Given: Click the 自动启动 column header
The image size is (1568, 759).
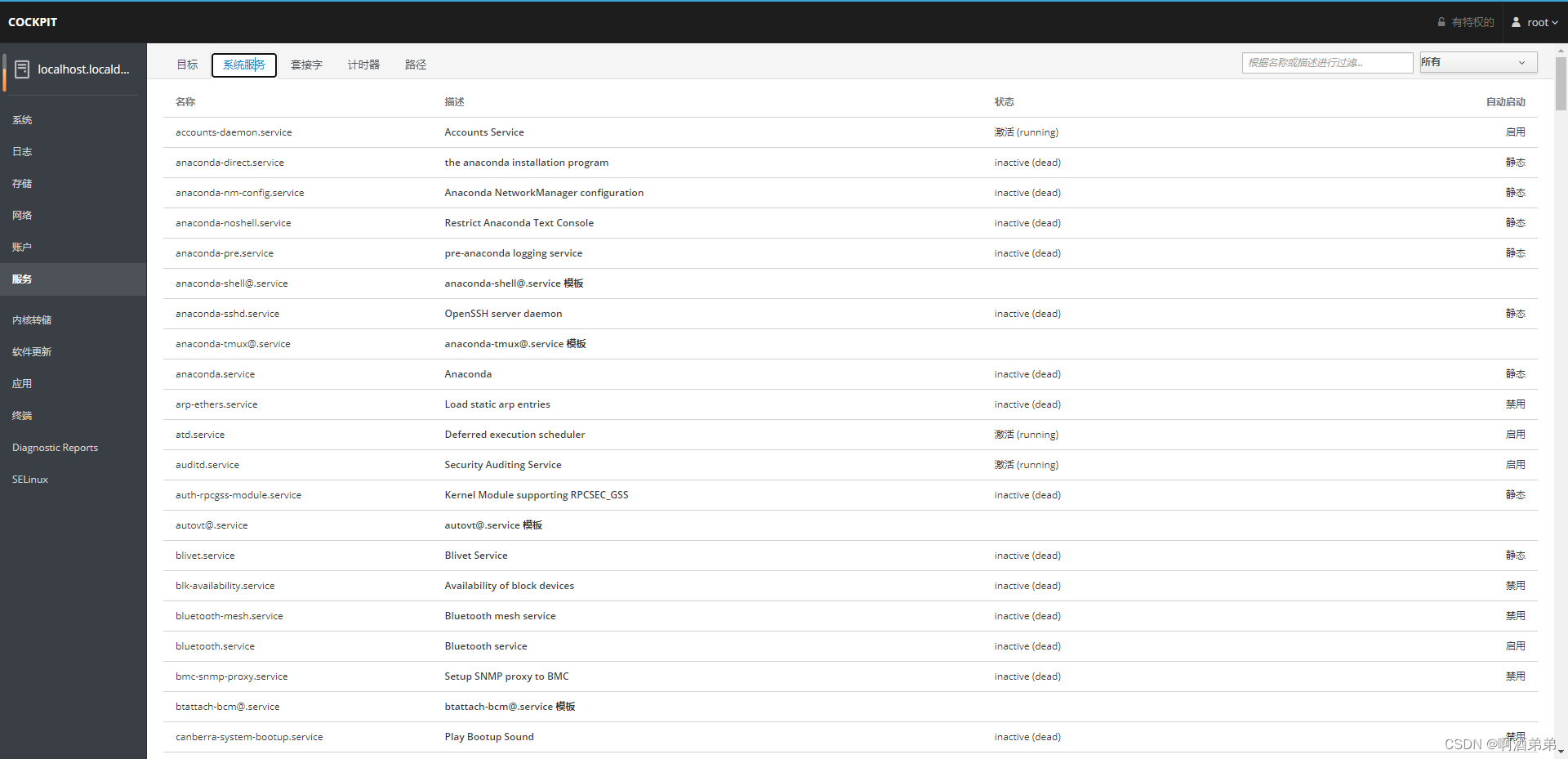Looking at the screenshot, I should 1506,102.
